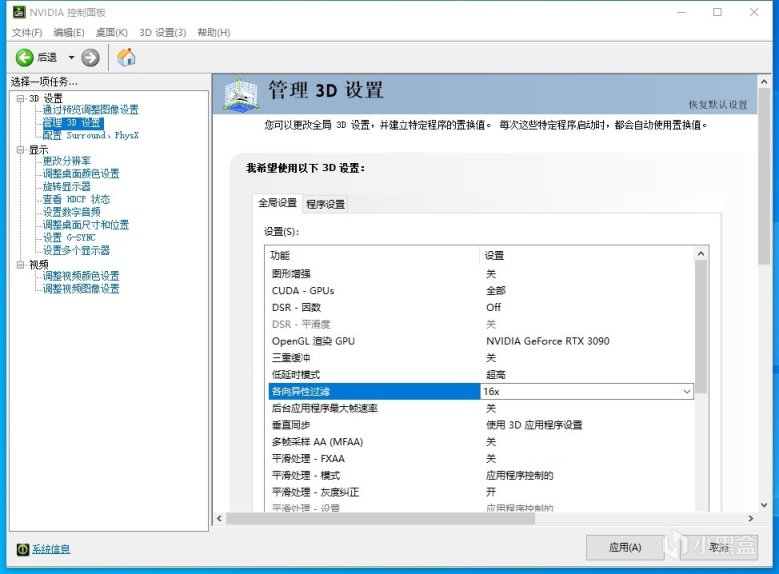Select the 垂直同步 setting row
This screenshot has width=779, height=574.
coord(481,425)
